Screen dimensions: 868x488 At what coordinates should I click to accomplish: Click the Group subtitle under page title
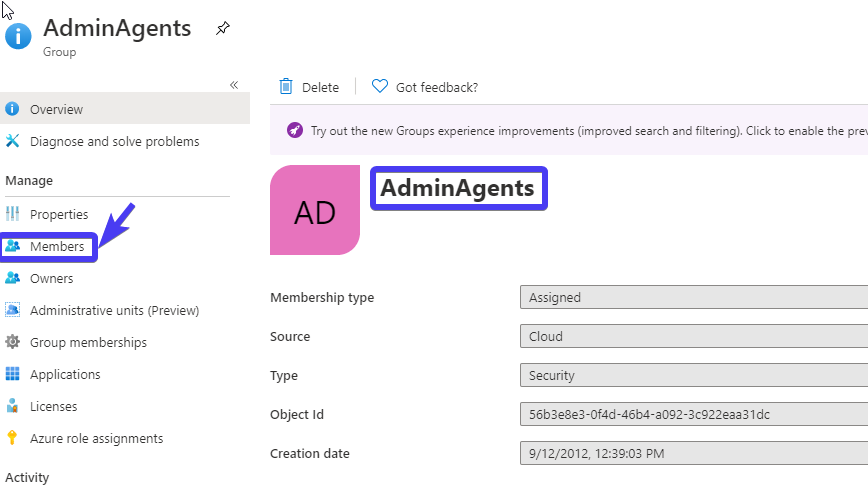(60, 52)
